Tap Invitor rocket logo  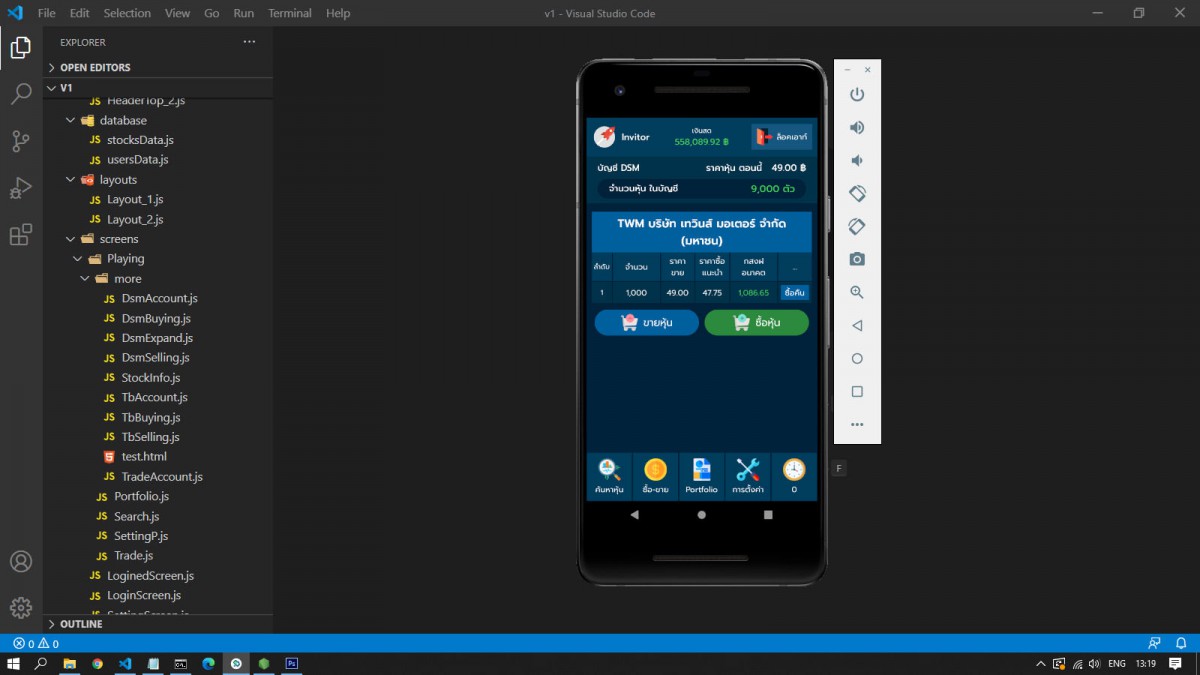pyautogui.click(x=604, y=137)
